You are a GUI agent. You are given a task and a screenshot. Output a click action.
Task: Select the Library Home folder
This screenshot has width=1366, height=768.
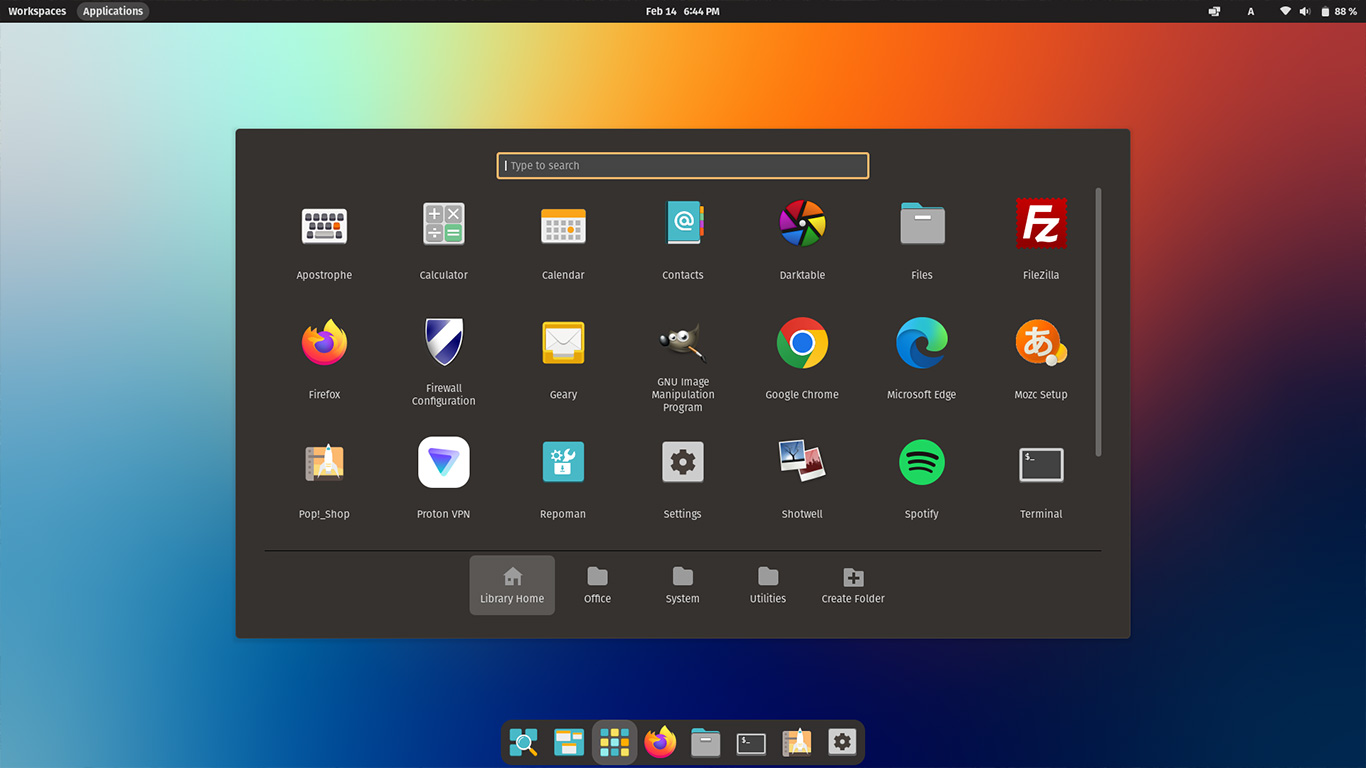pos(512,585)
